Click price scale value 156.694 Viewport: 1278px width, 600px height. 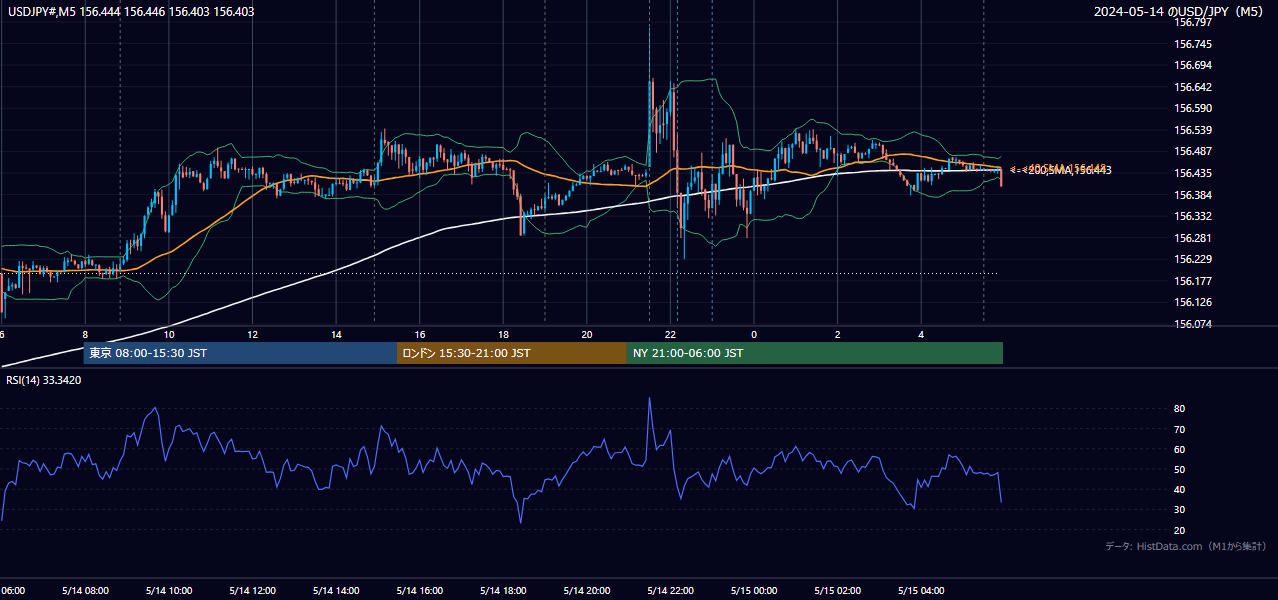click(x=1191, y=65)
